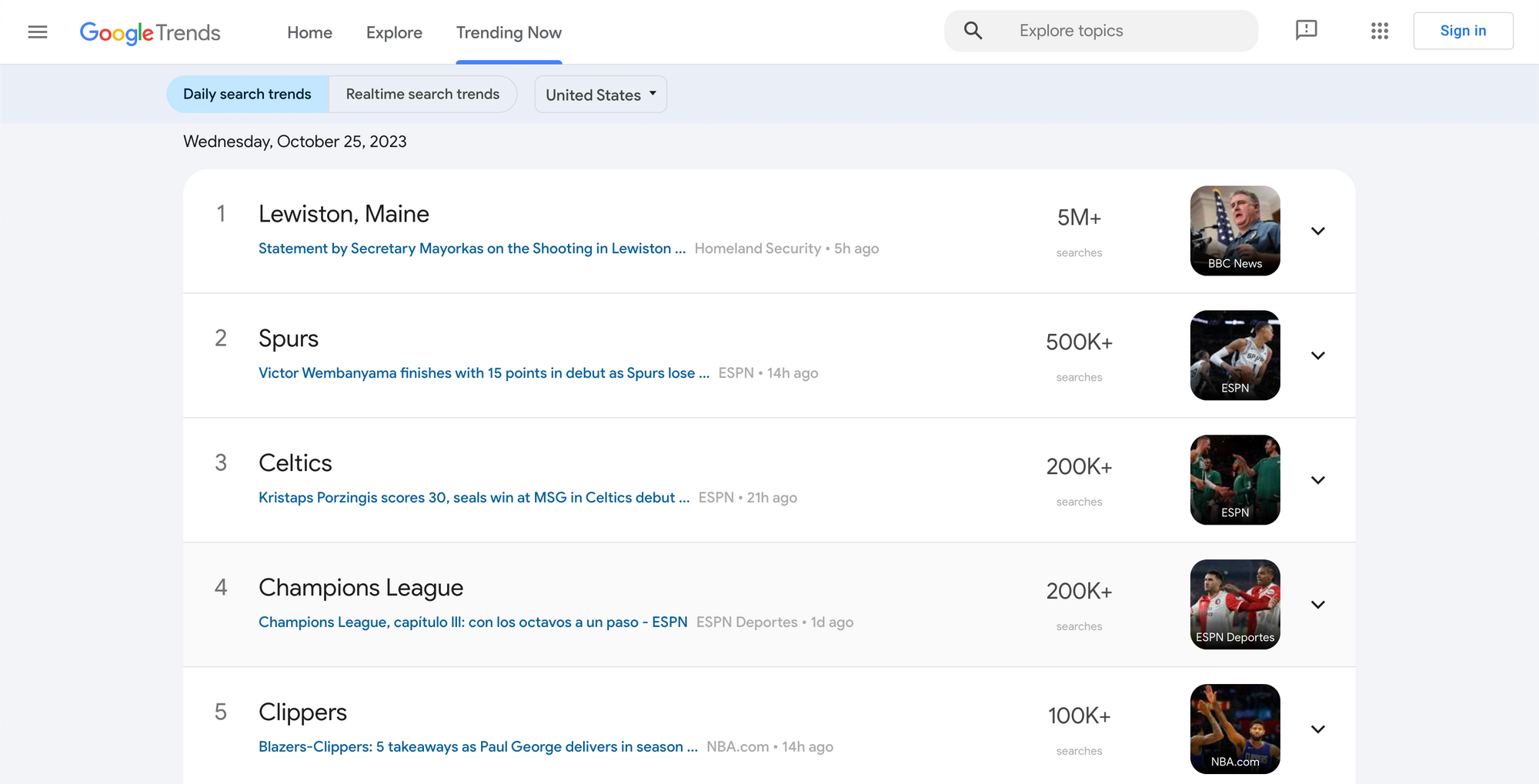Open the Victor Wembanyama debut article

click(484, 373)
